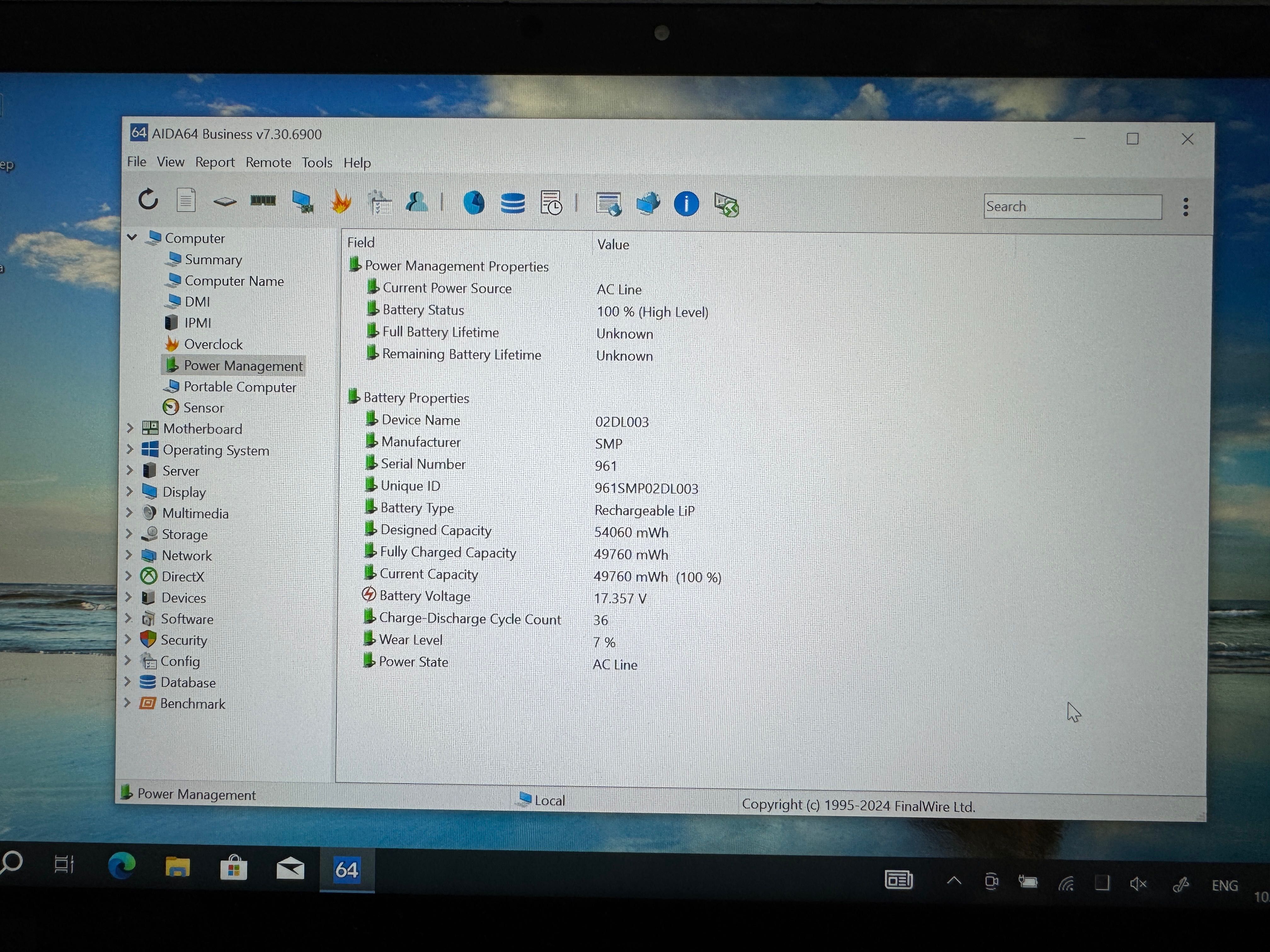
Task: Show hidden system tray icons
Action: pyautogui.click(x=954, y=880)
